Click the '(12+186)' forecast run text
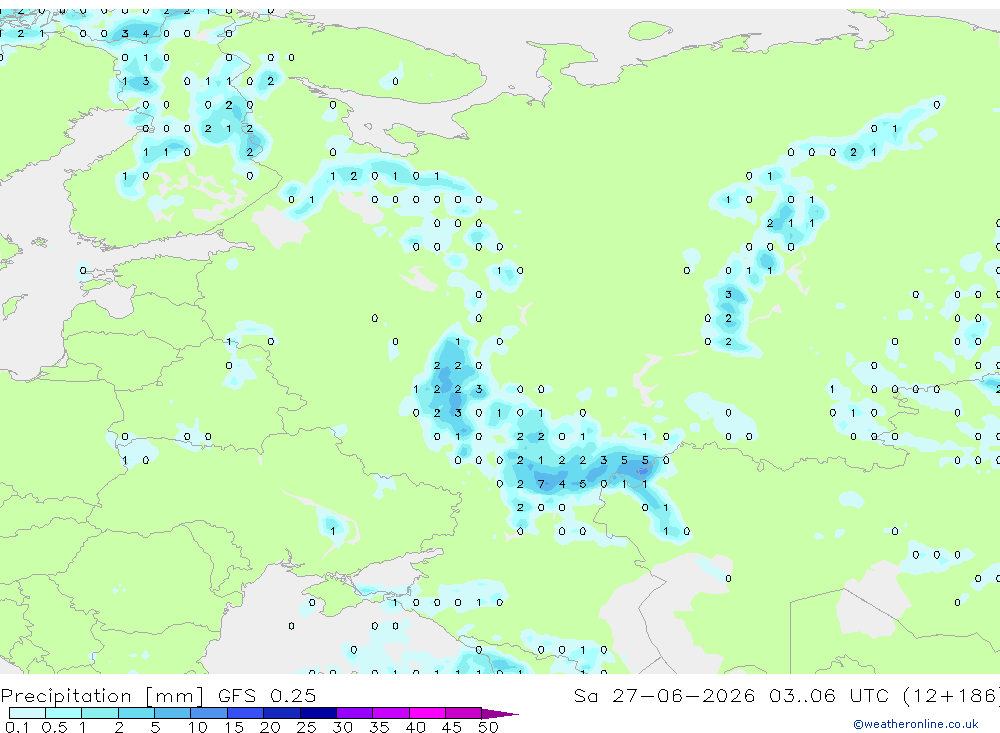Viewport: 1000px width, 733px height. 952,695
